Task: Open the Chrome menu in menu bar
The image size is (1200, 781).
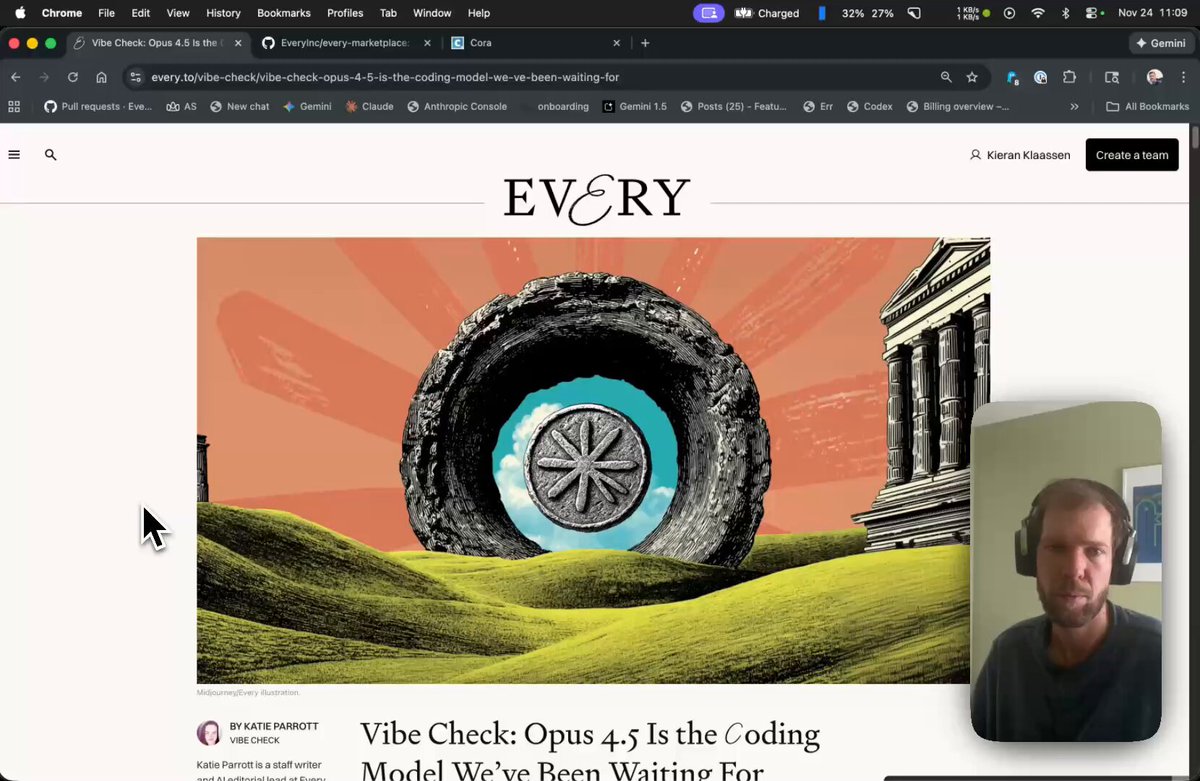Action: point(62,13)
